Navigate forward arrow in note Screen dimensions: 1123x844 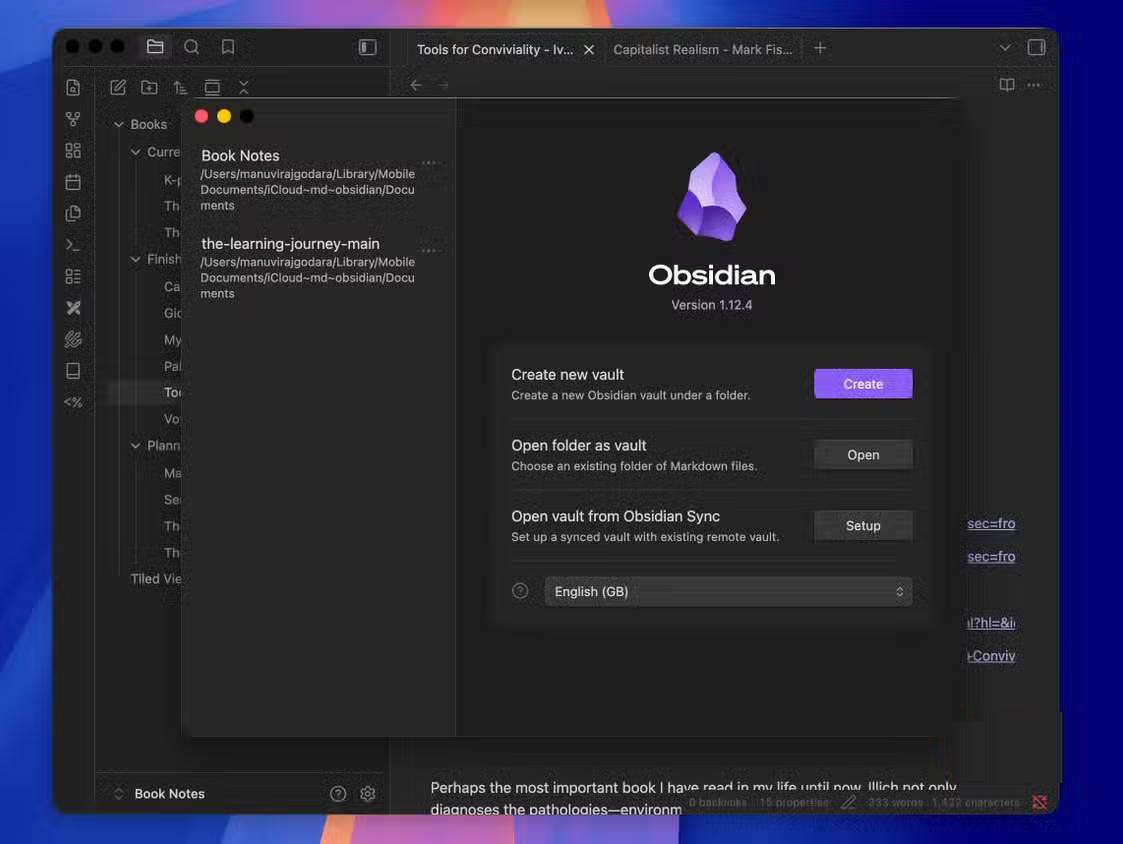tap(443, 85)
